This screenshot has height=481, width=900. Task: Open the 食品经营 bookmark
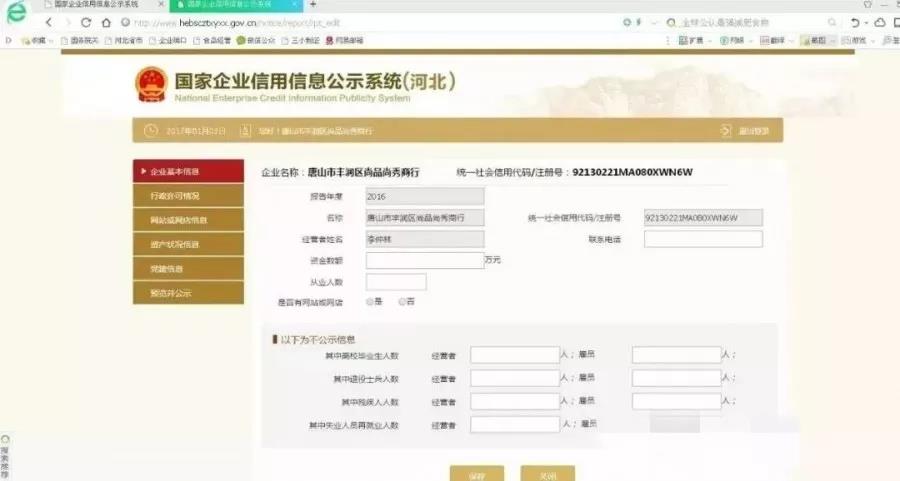212,41
